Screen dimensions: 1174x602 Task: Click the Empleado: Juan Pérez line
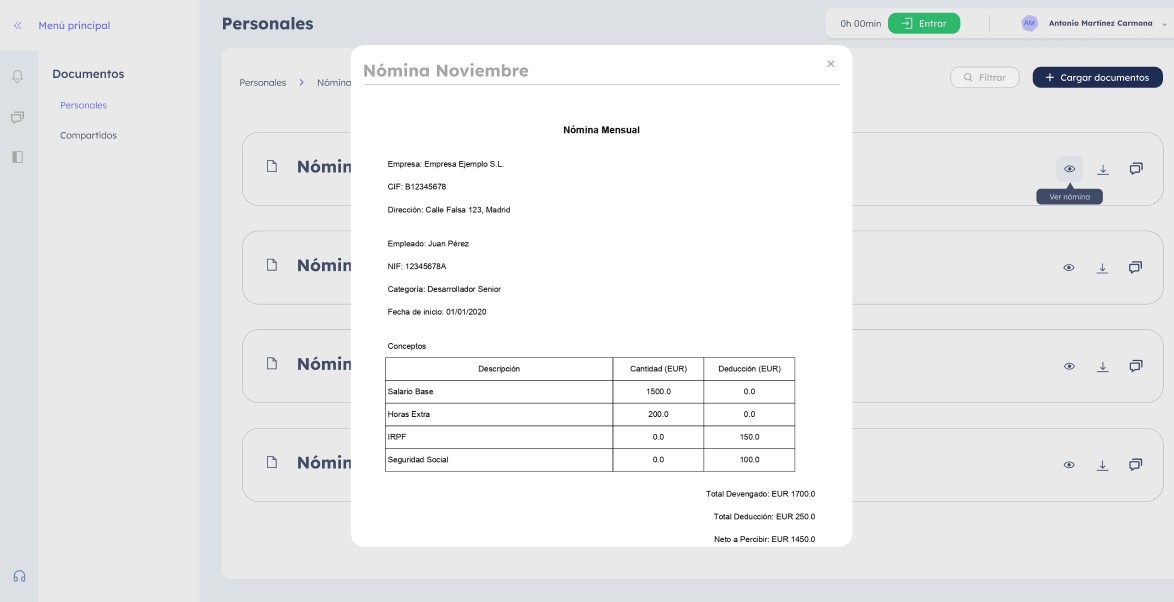428,244
